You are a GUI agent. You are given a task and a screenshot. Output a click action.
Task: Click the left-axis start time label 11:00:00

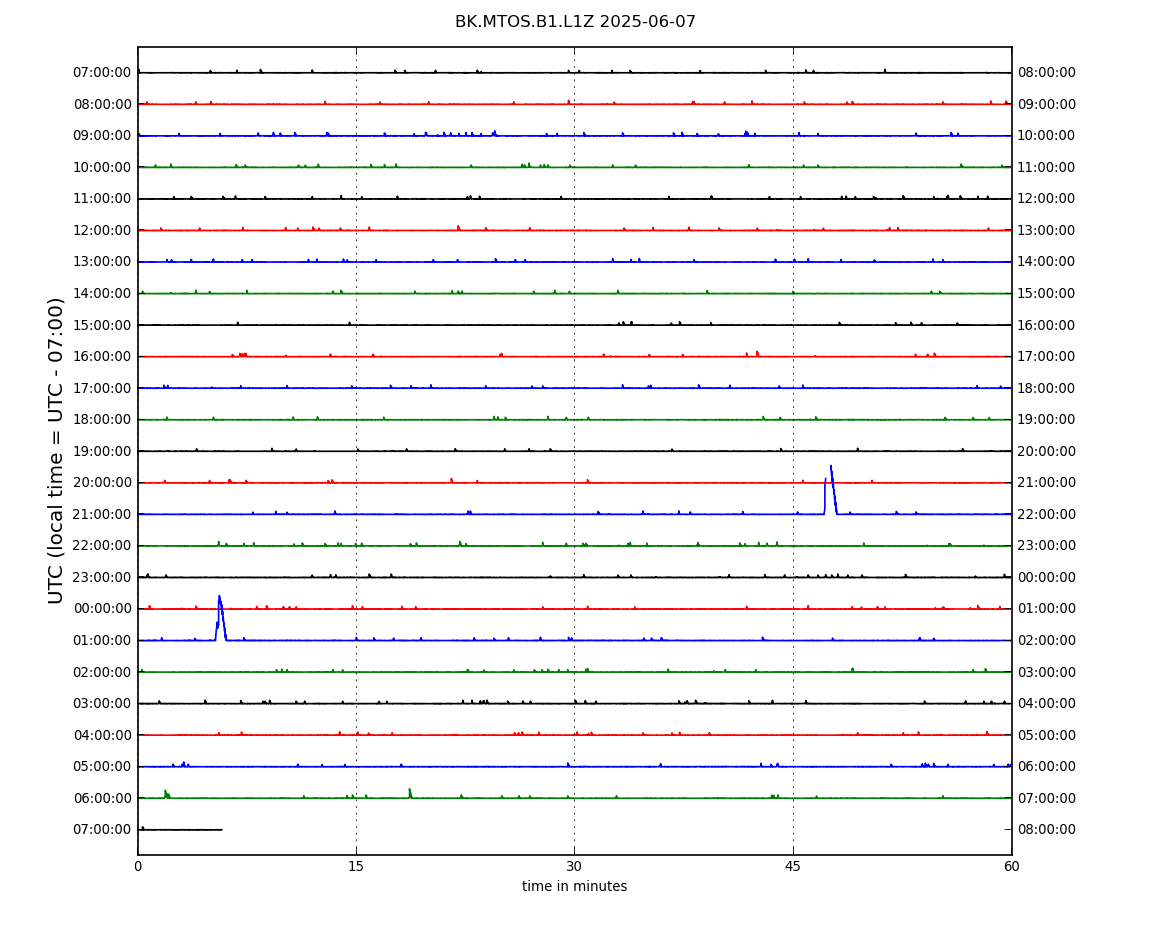click(x=103, y=199)
